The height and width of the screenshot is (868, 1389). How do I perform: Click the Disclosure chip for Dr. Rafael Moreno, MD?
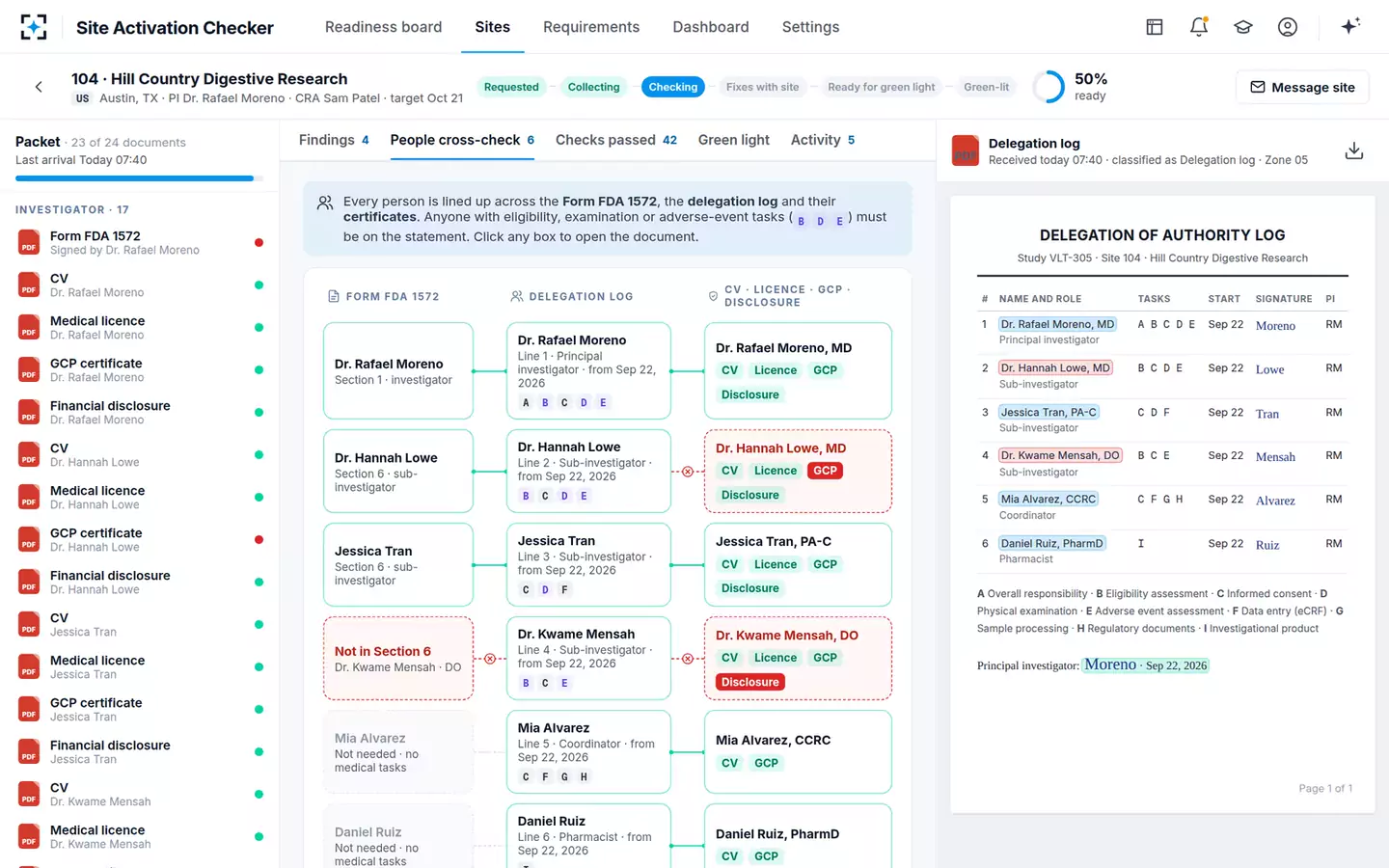point(749,394)
